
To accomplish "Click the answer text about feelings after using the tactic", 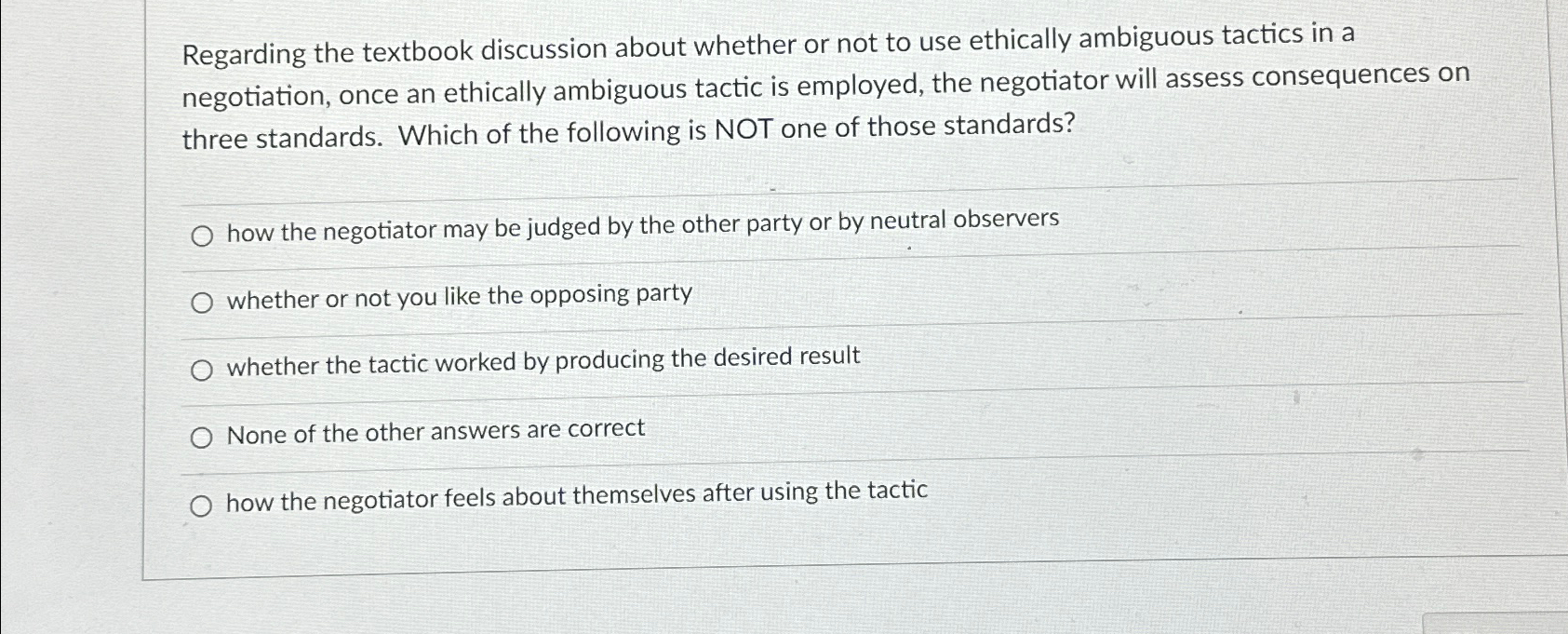I will pyautogui.click(x=577, y=495).
